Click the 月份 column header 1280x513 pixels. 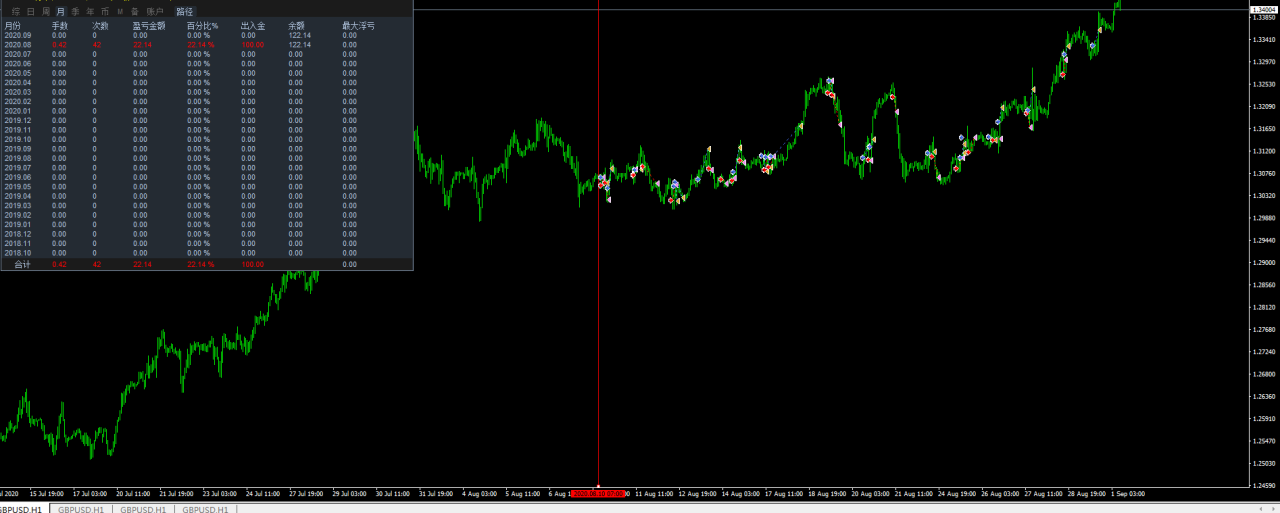(12, 25)
